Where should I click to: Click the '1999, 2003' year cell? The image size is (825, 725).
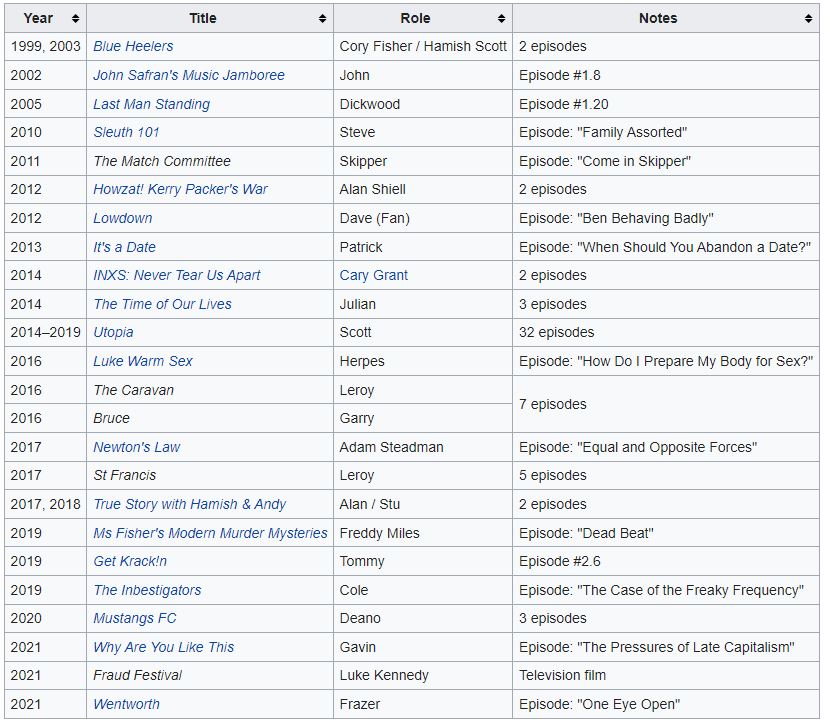pos(46,46)
